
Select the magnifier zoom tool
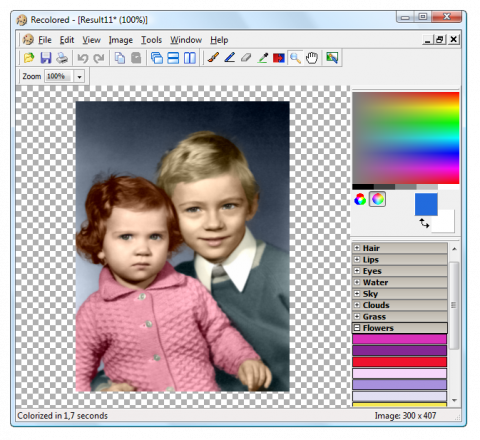[295, 58]
